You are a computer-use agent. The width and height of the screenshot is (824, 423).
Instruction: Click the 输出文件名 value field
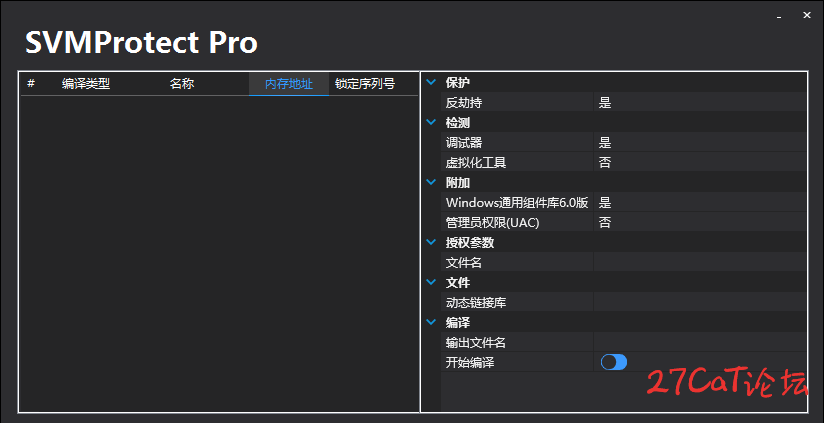700,343
